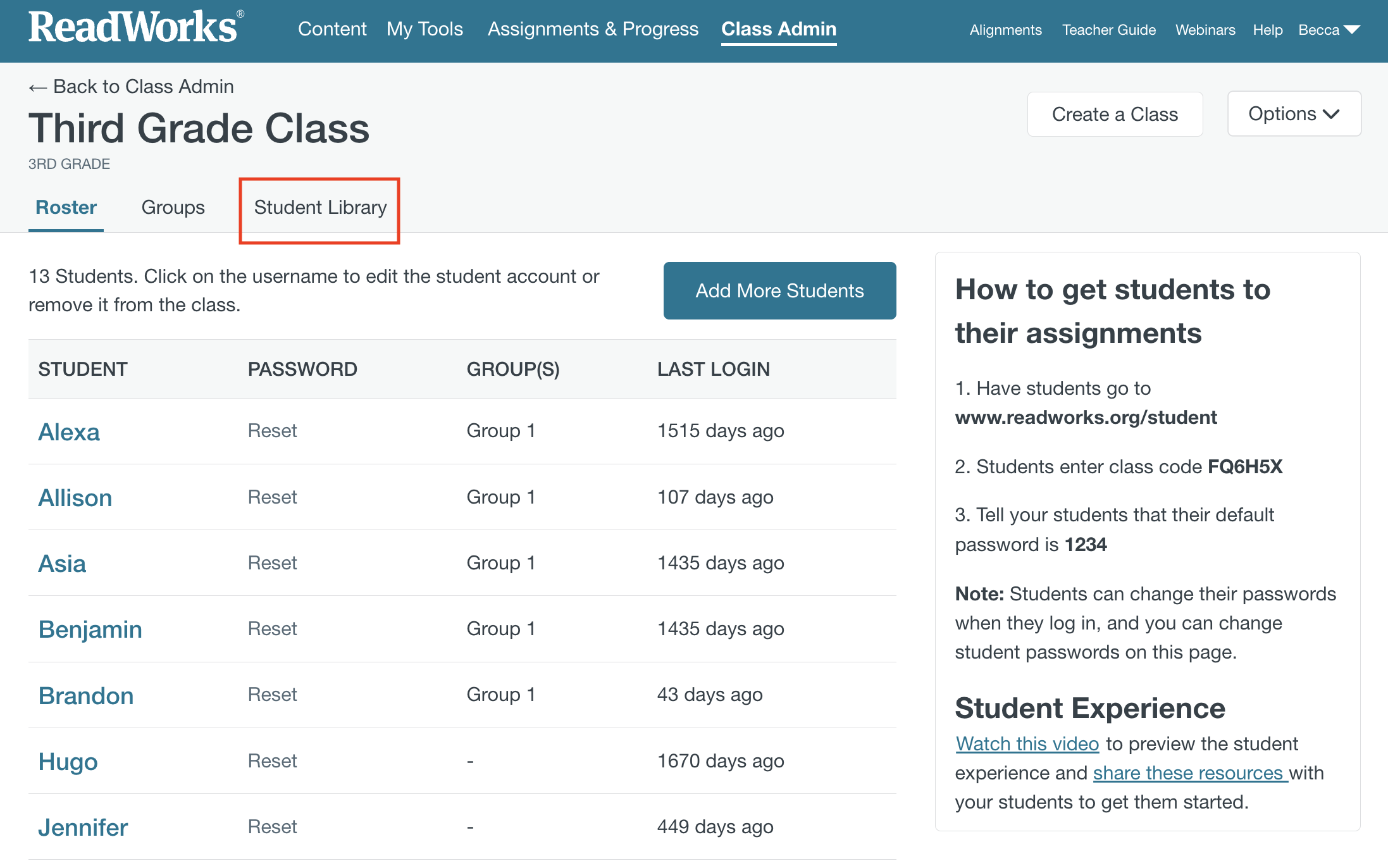Viewport: 1388px width, 868px height.
Task: Open the Watch this video link
Action: [1027, 744]
